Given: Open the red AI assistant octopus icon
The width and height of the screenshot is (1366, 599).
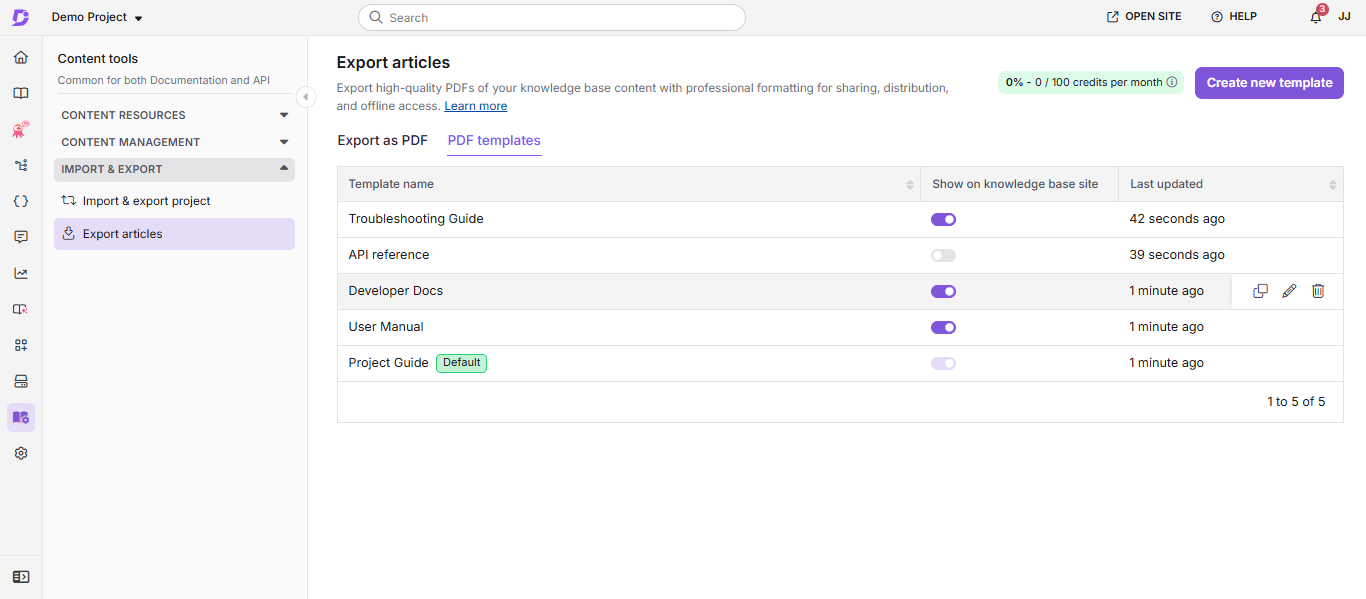Looking at the screenshot, I should tap(21, 129).
